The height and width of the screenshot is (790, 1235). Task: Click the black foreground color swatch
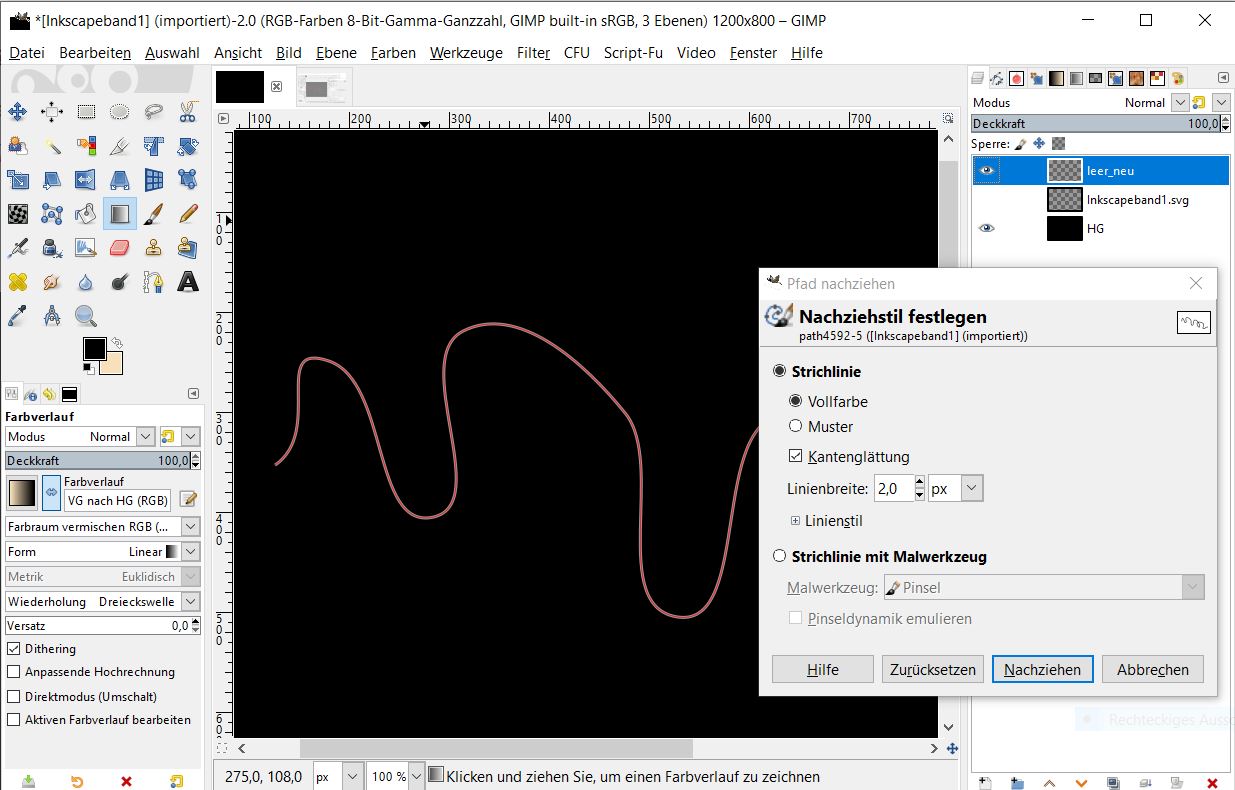94,349
